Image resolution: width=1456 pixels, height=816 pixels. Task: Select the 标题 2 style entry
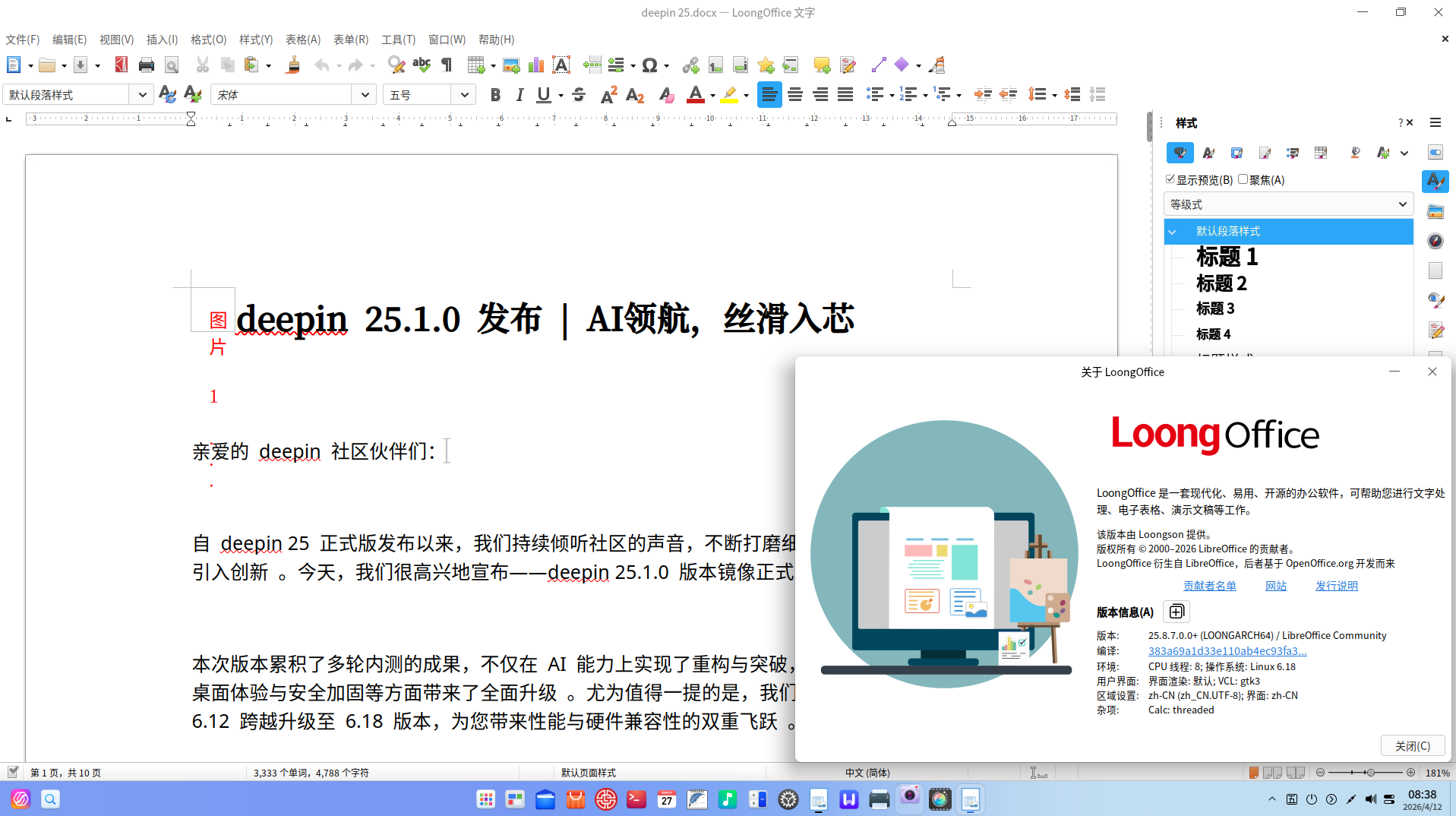[1221, 283]
